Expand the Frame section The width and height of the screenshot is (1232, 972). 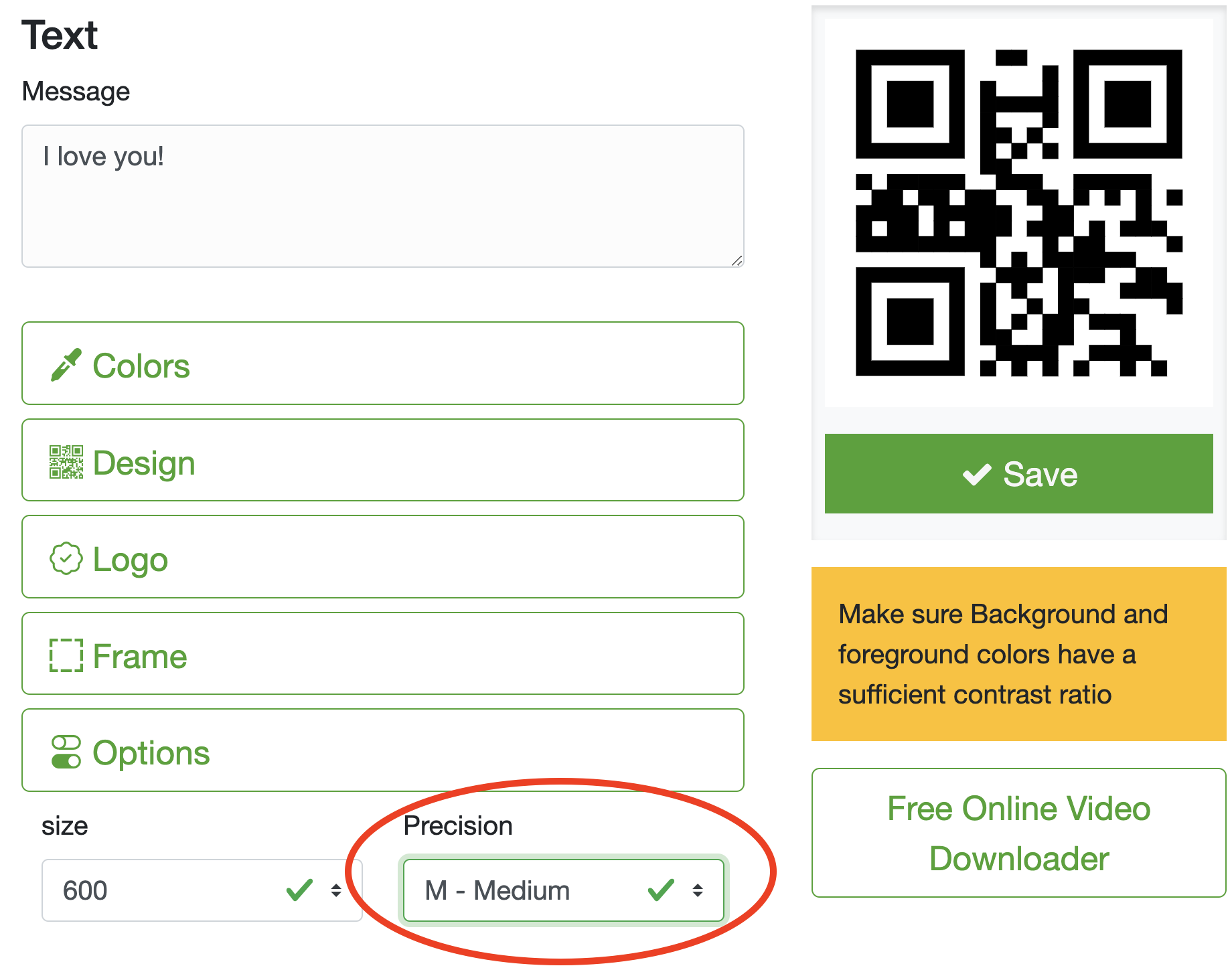coord(383,653)
